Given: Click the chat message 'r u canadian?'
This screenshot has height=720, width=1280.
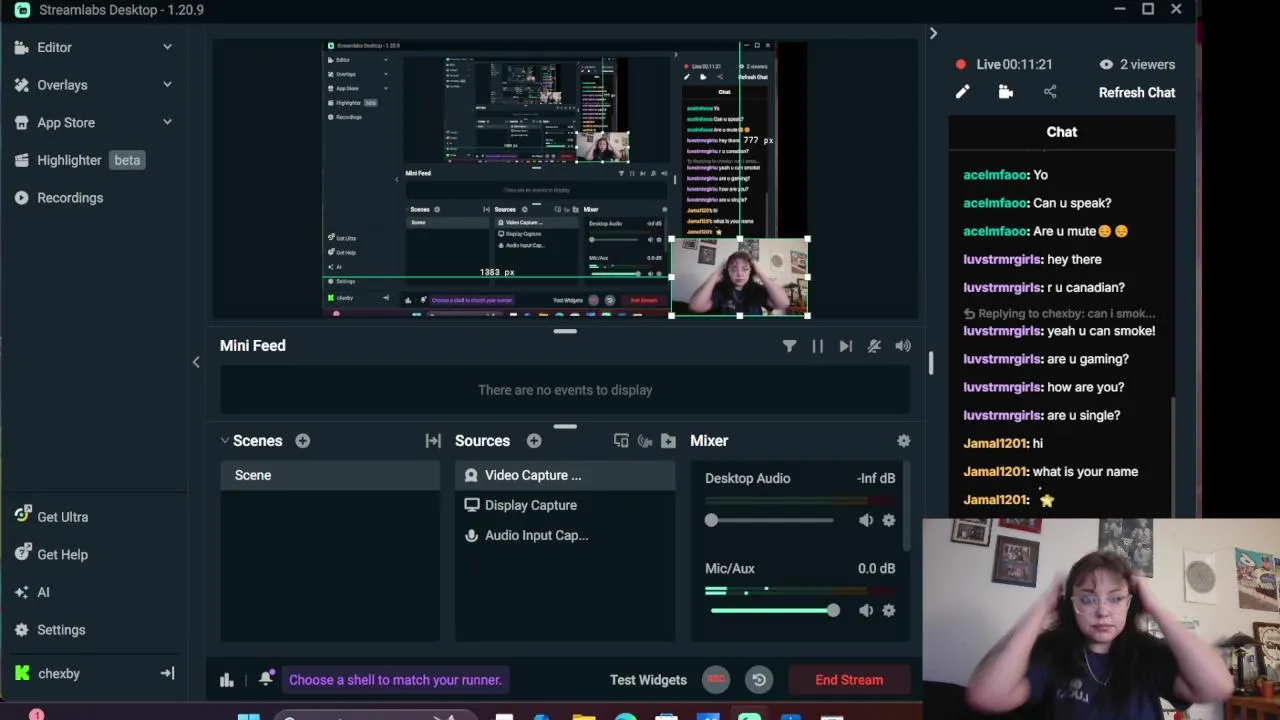Looking at the screenshot, I should pos(1086,287).
